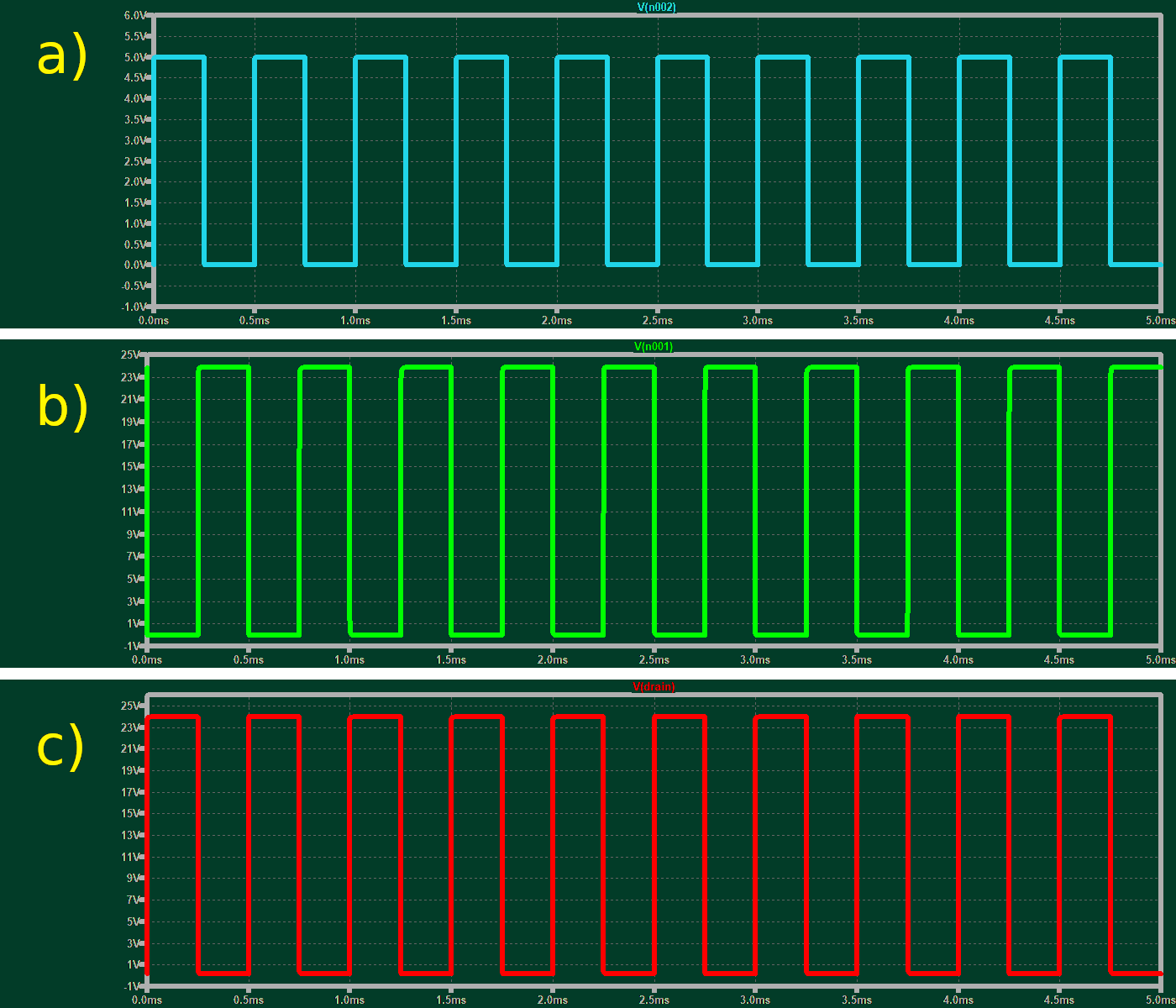The width and height of the screenshot is (1176, 1008).
Task: Click the 17V tick in V(n001) pane
Action: tap(132, 445)
